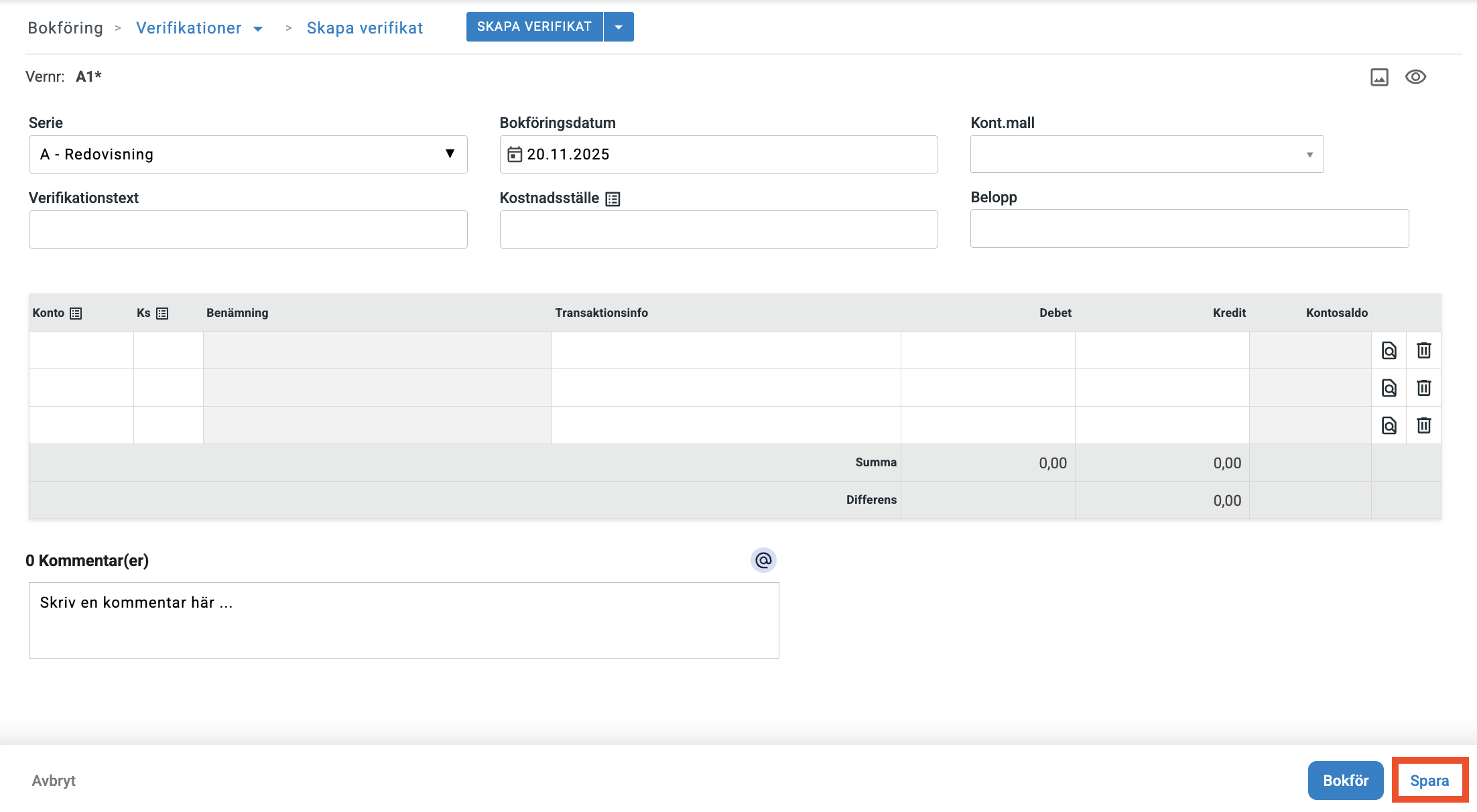Click Ks column list icon
The width and height of the screenshot is (1477, 812).
click(x=162, y=314)
